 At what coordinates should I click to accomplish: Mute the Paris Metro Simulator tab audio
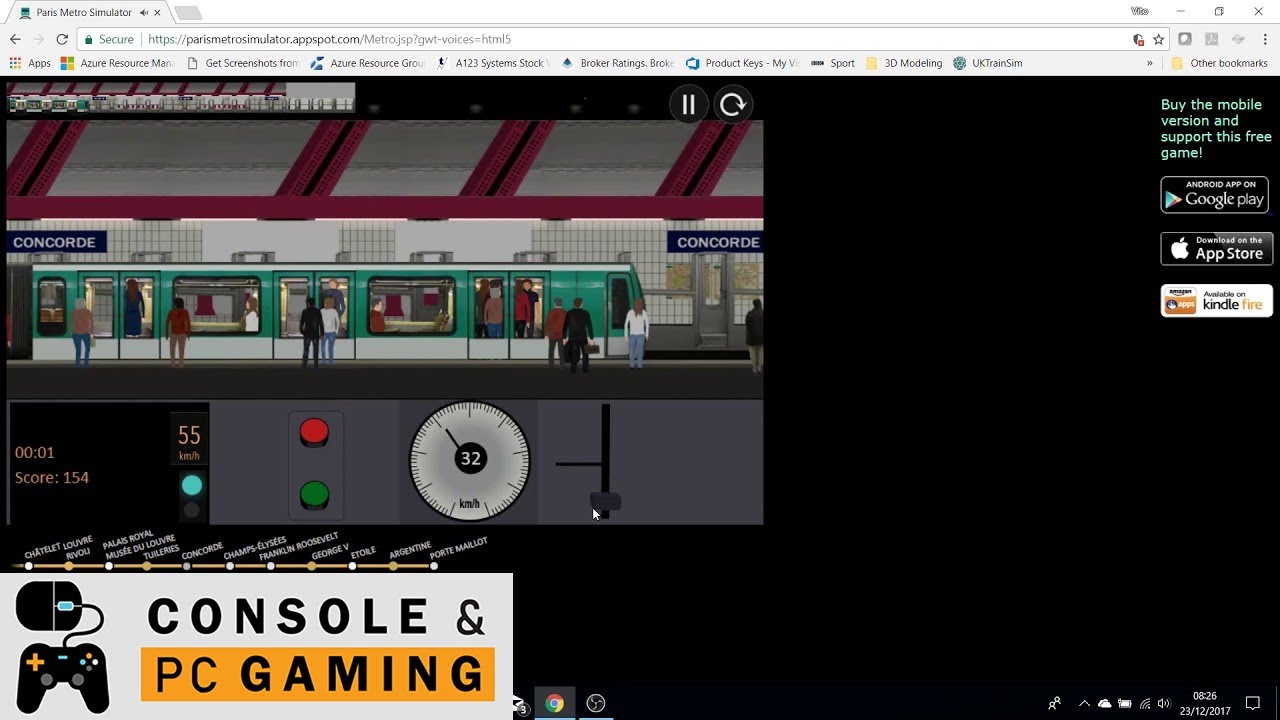[x=144, y=13]
